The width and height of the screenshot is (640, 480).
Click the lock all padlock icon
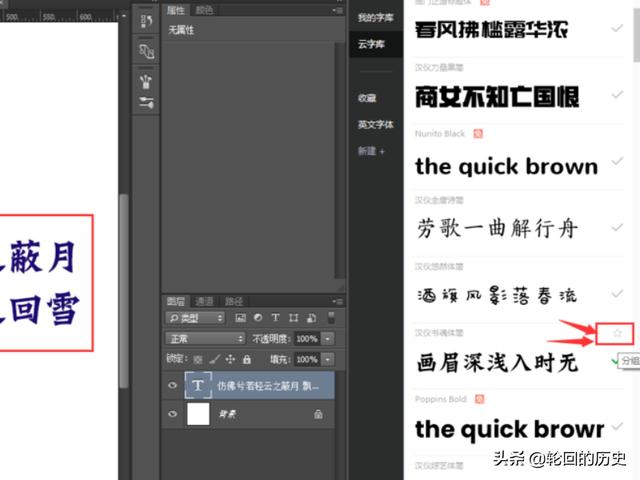click(247, 359)
